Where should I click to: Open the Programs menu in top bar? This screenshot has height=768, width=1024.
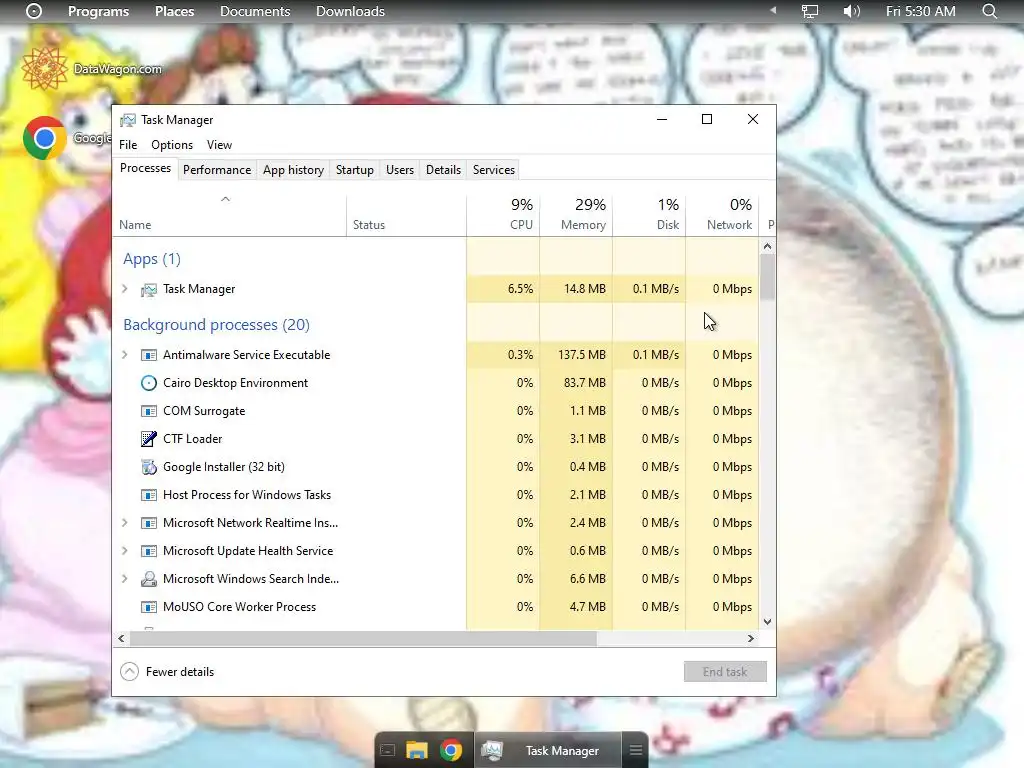[x=99, y=11]
